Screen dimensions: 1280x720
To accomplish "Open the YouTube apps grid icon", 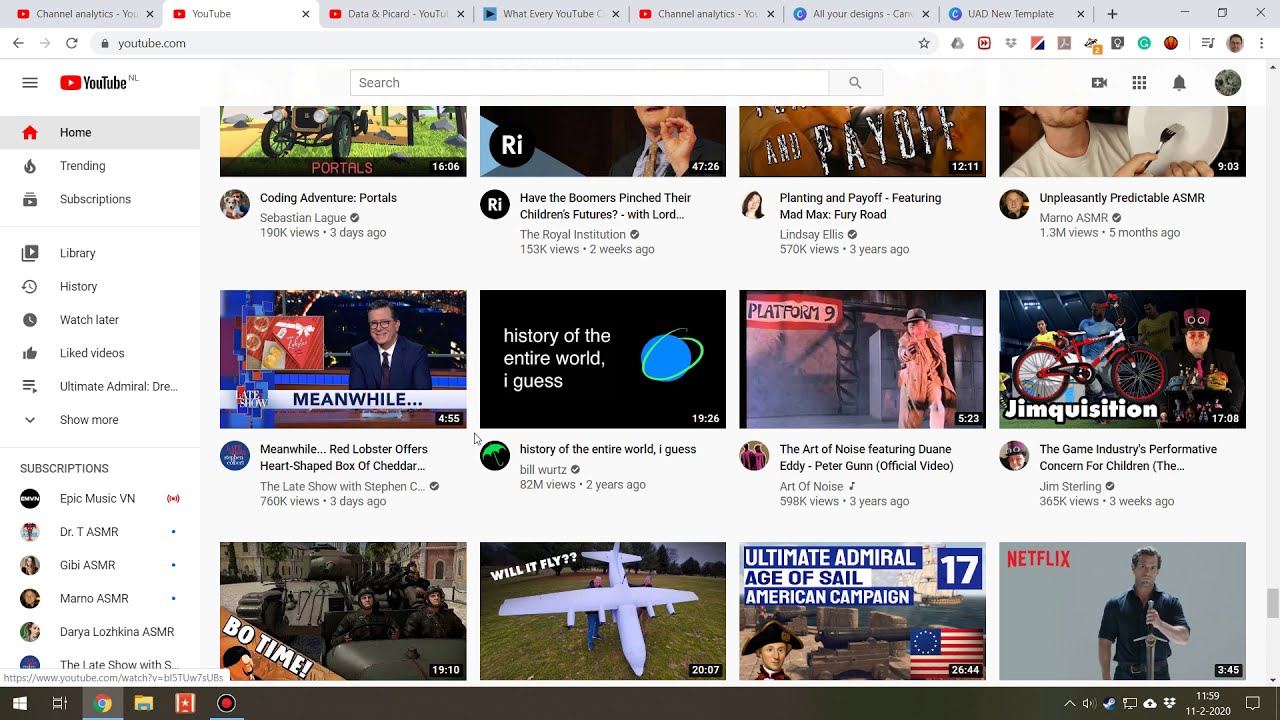I will click(x=1139, y=83).
